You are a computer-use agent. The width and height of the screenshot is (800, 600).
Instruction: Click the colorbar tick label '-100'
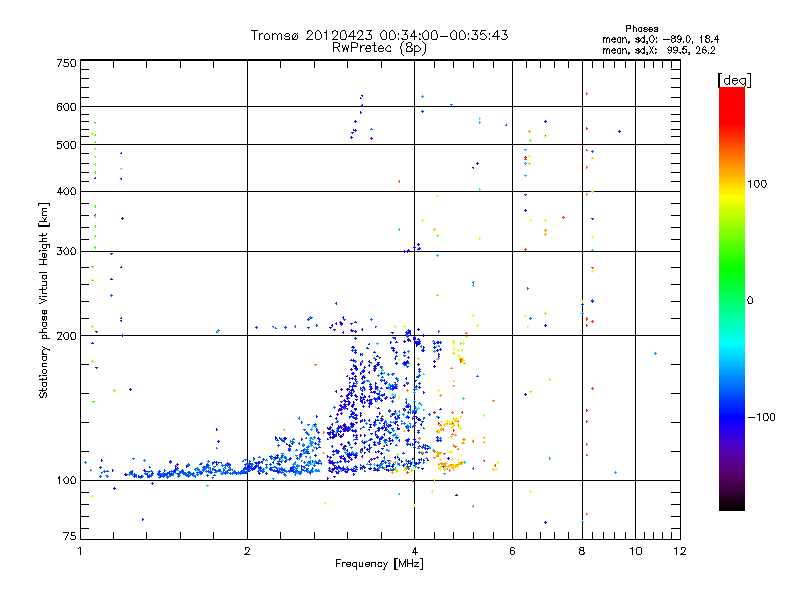click(x=761, y=417)
